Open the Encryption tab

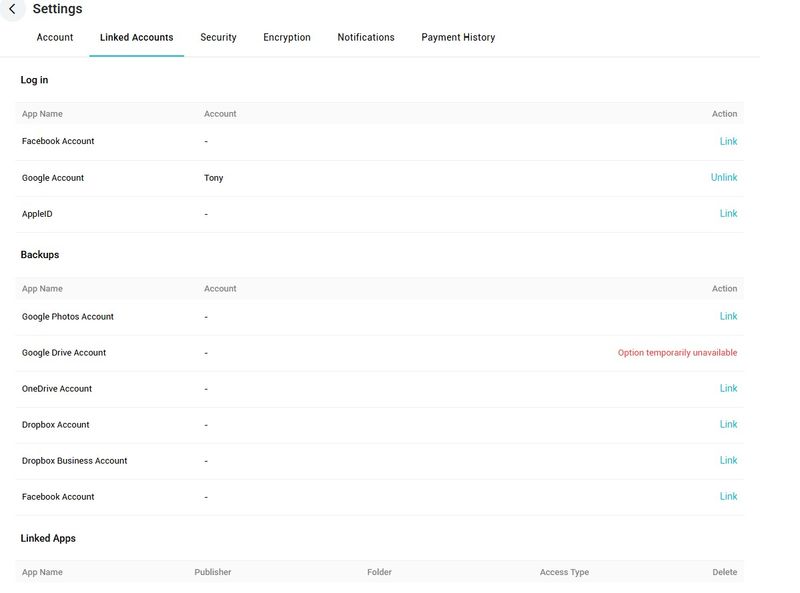point(287,38)
